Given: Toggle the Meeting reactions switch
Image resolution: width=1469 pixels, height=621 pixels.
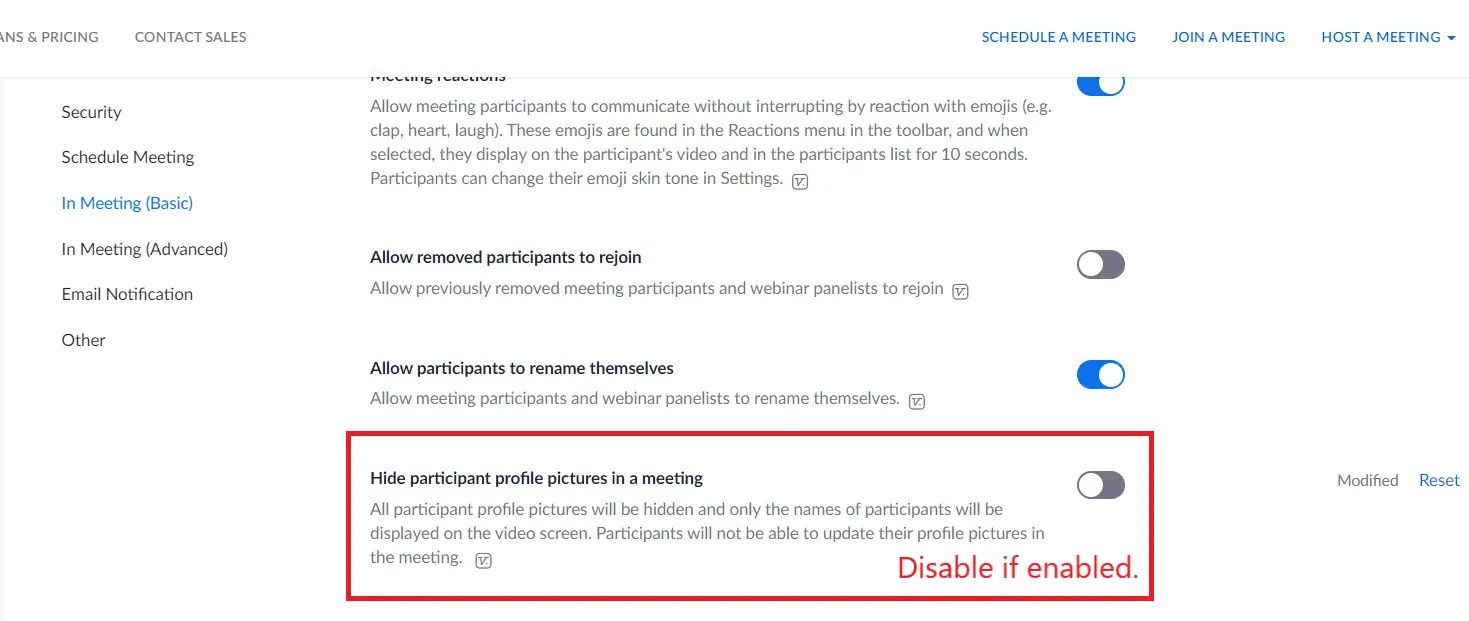Looking at the screenshot, I should click(x=1100, y=83).
